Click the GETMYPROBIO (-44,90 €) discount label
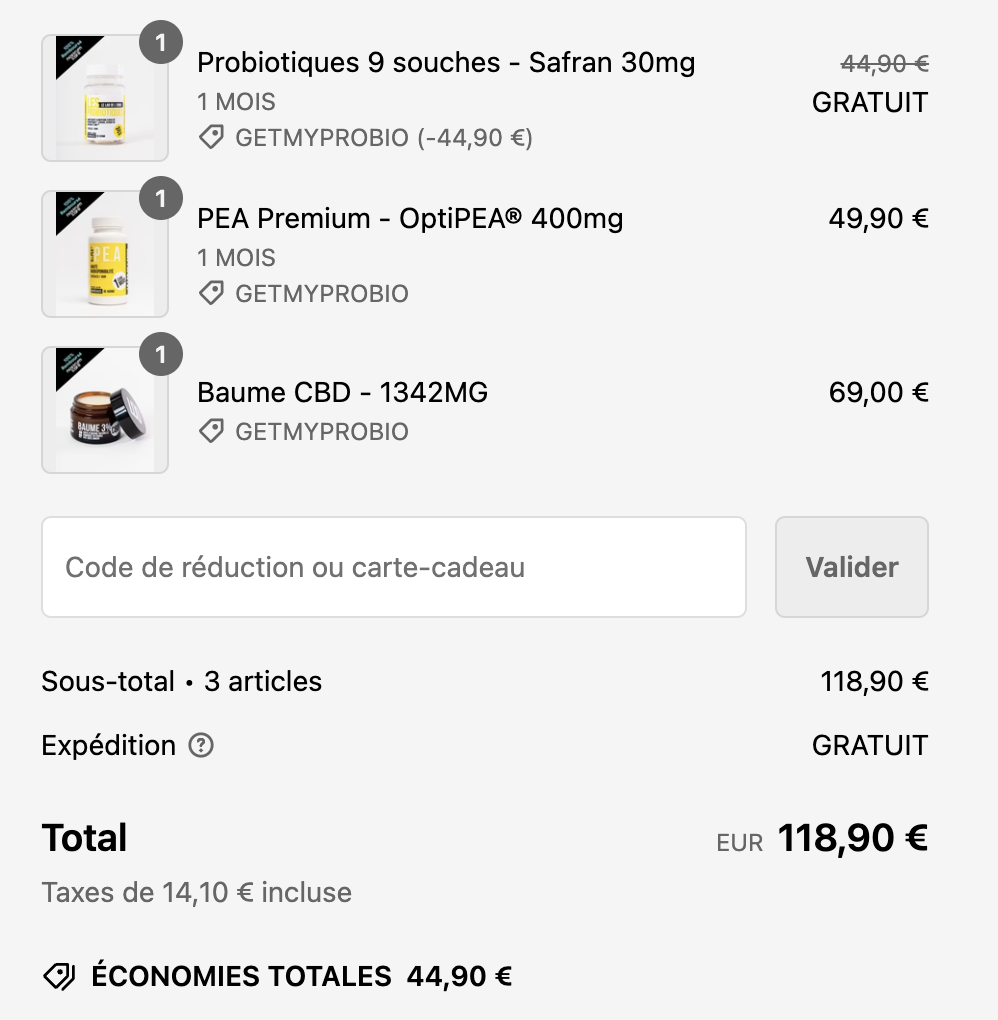The width and height of the screenshot is (998, 1020). tap(384, 138)
